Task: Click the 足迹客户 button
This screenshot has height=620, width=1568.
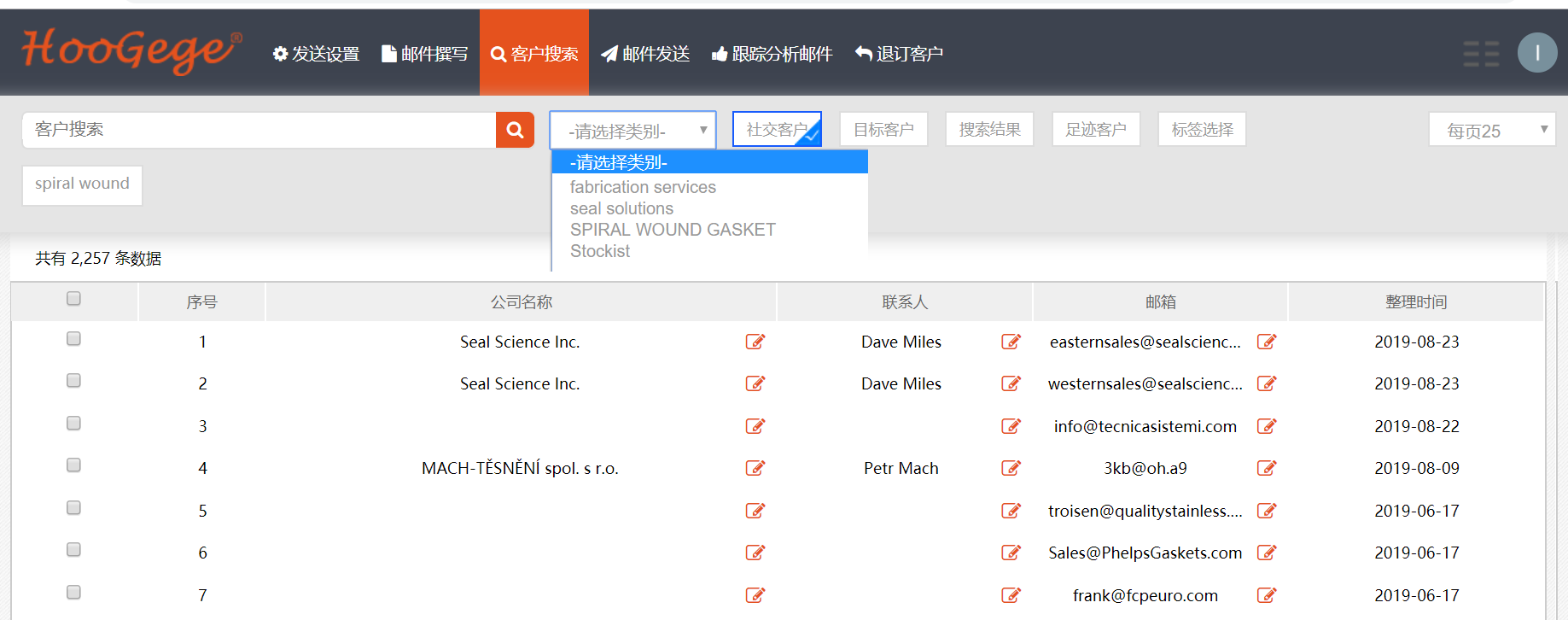Action: point(1096,129)
